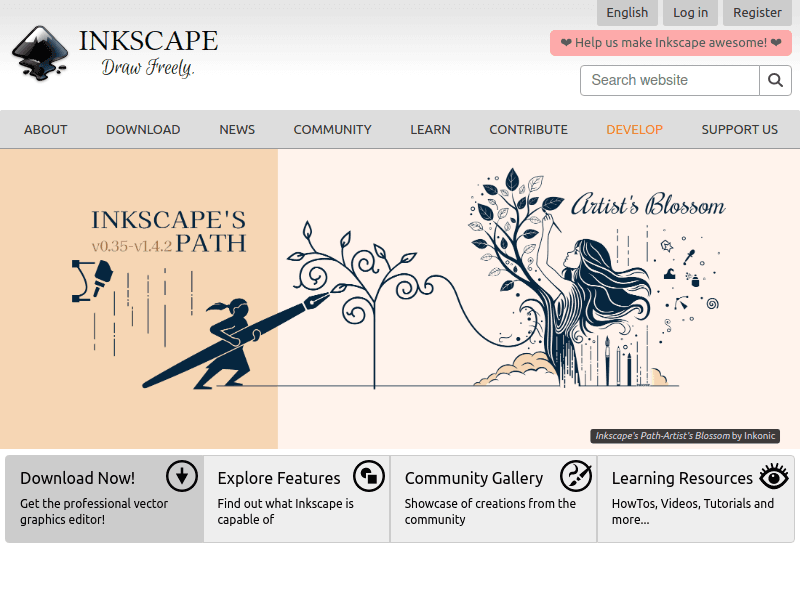Viewport: 800px width, 600px height.
Task: Click the download arrow icon on Download Now card
Action: pyautogui.click(x=182, y=477)
